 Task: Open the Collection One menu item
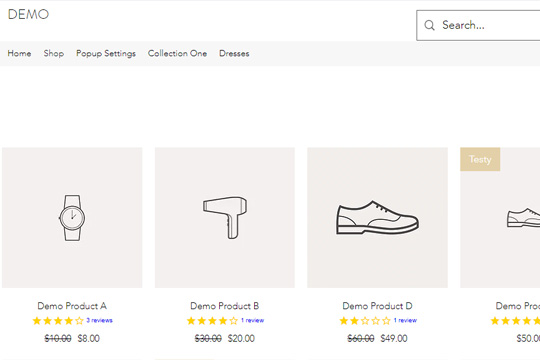click(177, 53)
